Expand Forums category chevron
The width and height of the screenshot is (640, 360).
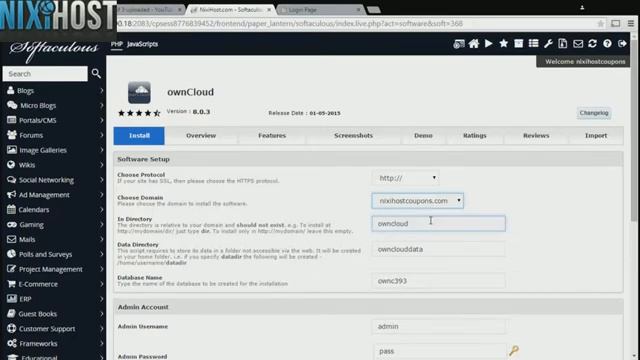101,135
